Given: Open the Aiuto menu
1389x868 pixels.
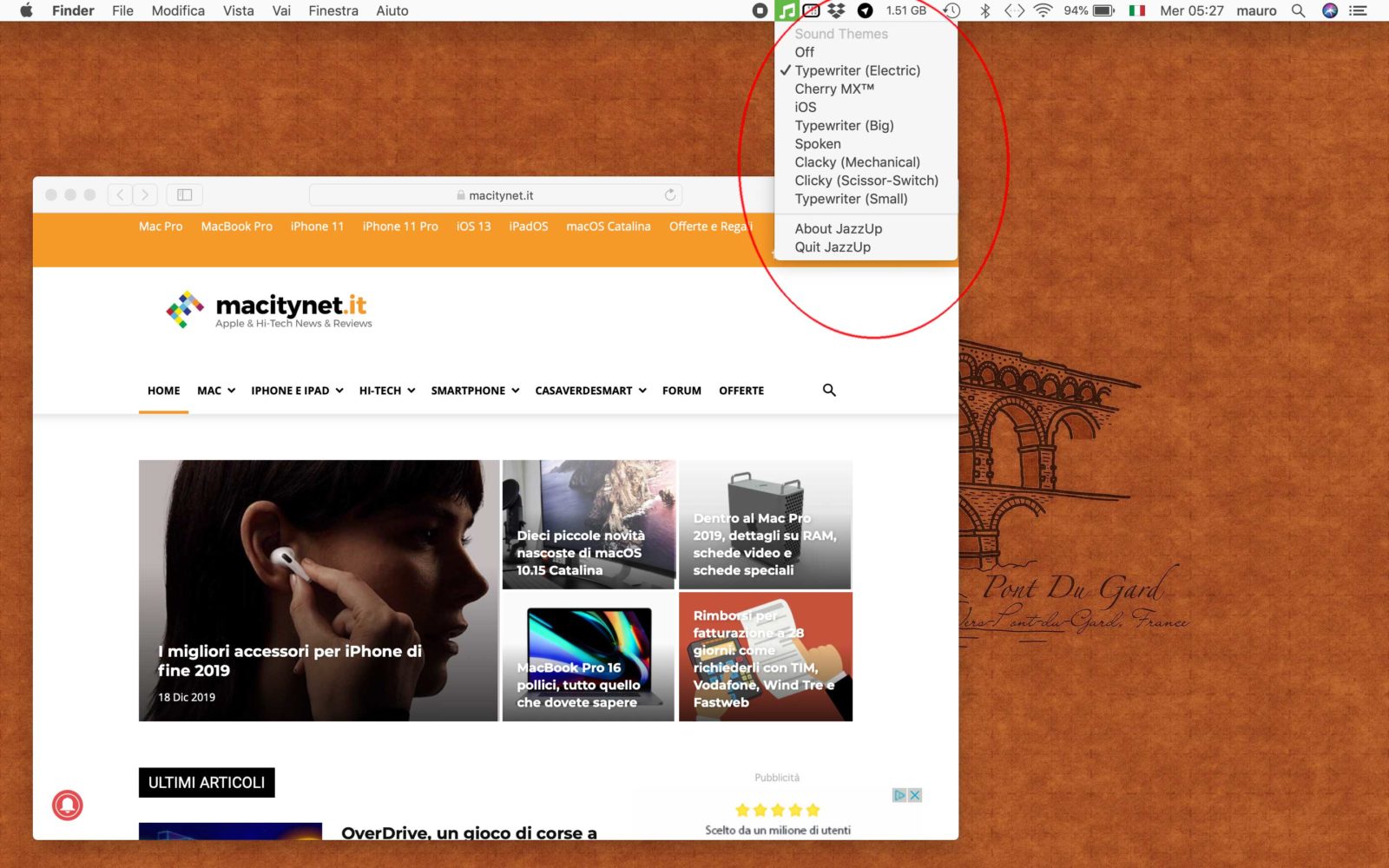Looking at the screenshot, I should point(392,10).
